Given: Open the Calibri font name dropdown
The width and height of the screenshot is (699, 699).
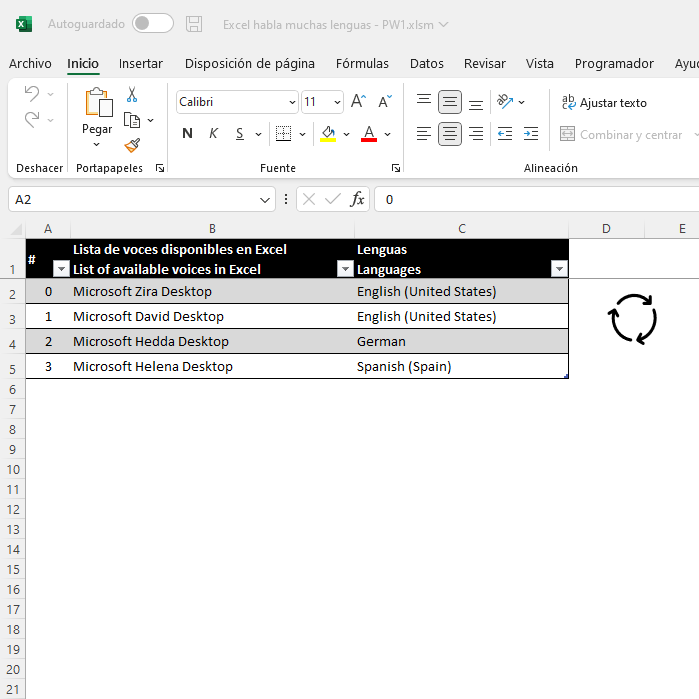Looking at the screenshot, I should pyautogui.click(x=292, y=103).
